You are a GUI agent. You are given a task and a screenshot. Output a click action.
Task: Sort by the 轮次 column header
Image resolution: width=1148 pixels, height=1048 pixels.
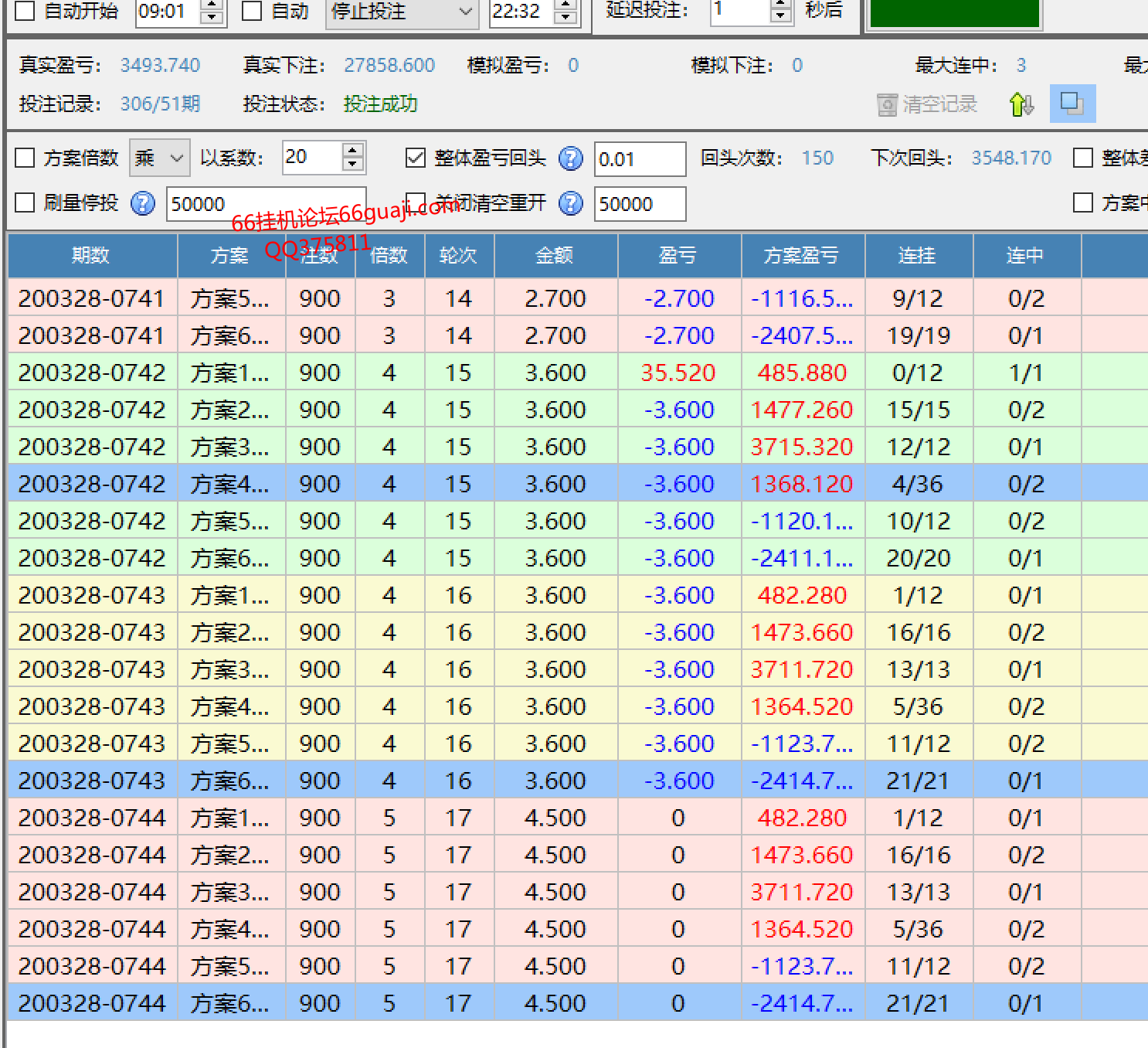click(459, 256)
